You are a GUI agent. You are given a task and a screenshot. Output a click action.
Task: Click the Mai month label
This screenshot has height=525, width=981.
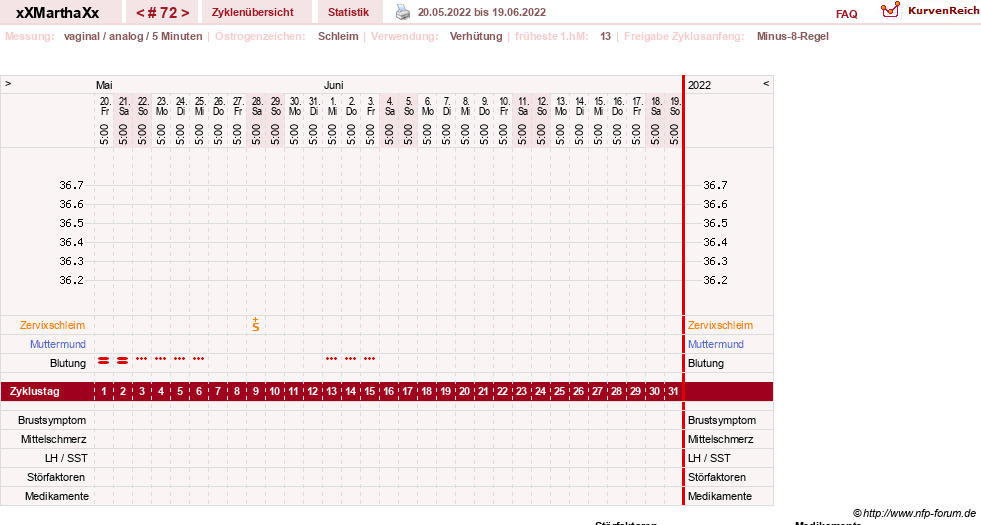click(x=104, y=85)
